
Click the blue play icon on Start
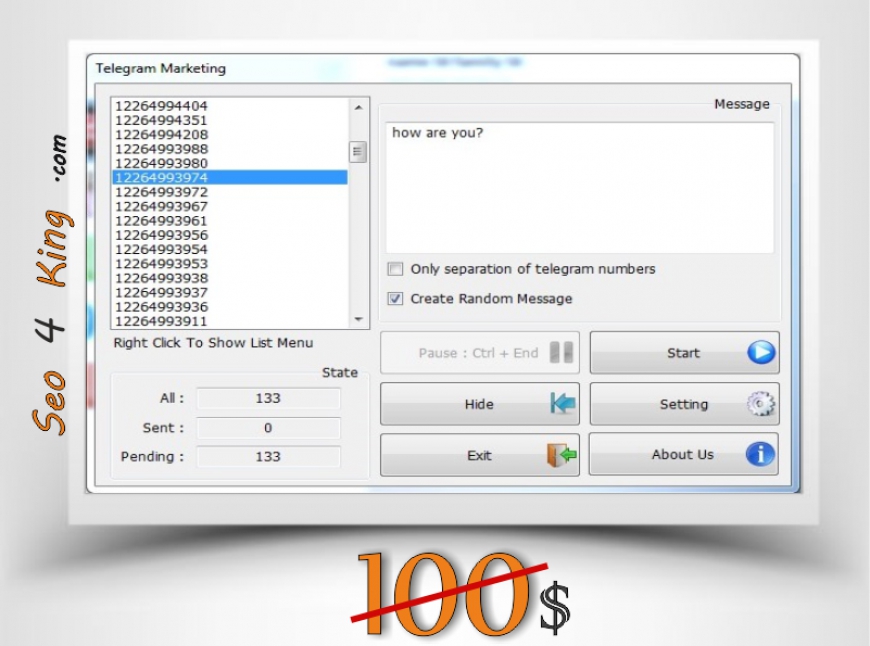click(761, 352)
